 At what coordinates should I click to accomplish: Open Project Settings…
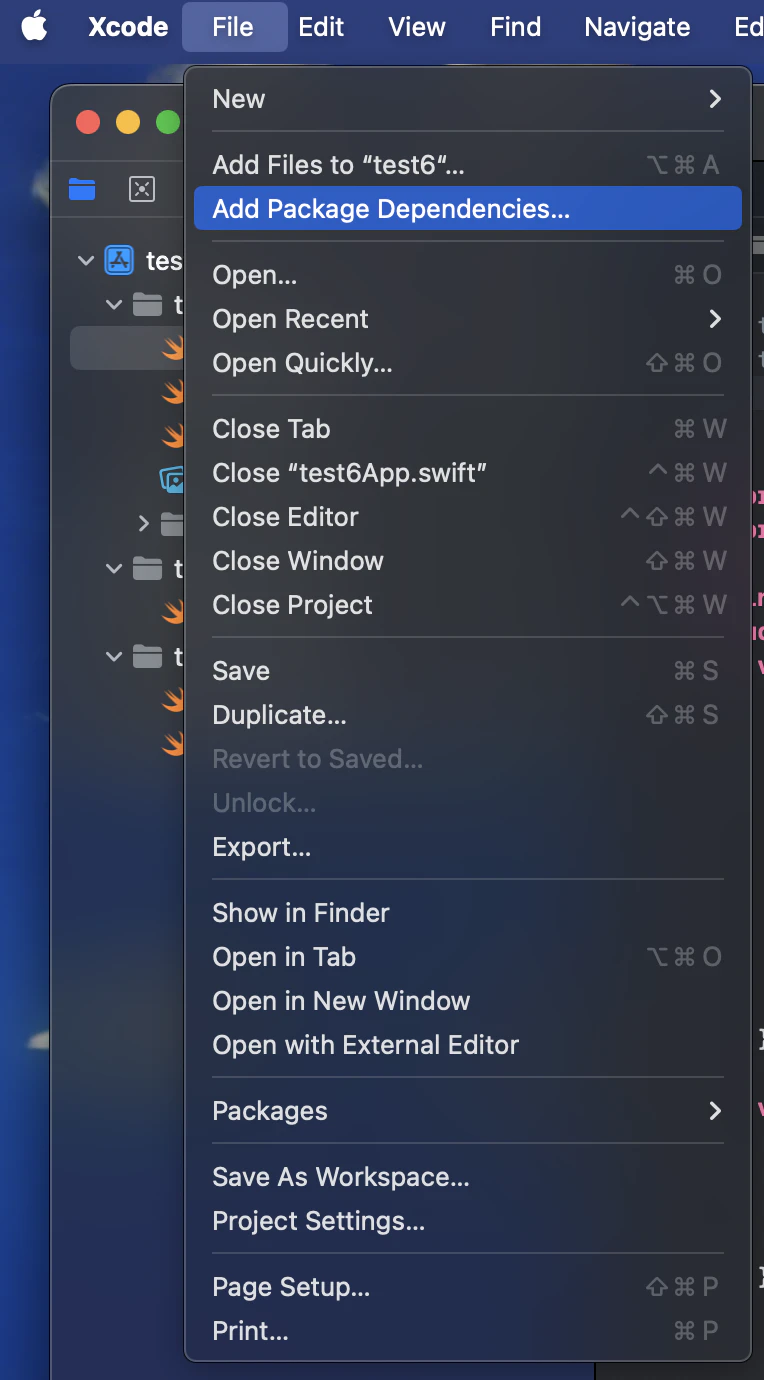tap(468, 1221)
